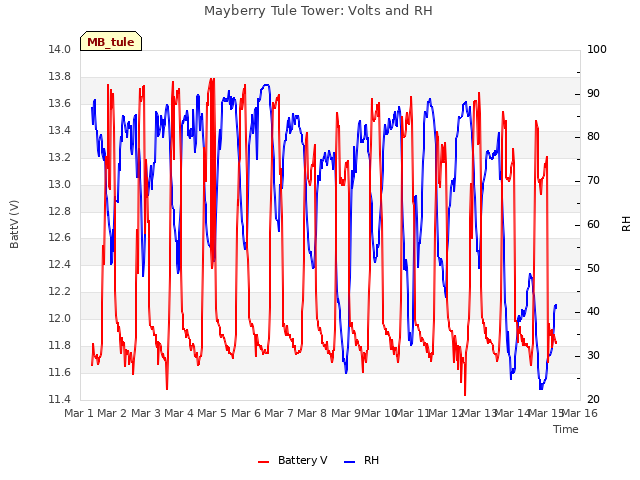
Task: Click the 12.8 left axis value
Action: pos(59,211)
